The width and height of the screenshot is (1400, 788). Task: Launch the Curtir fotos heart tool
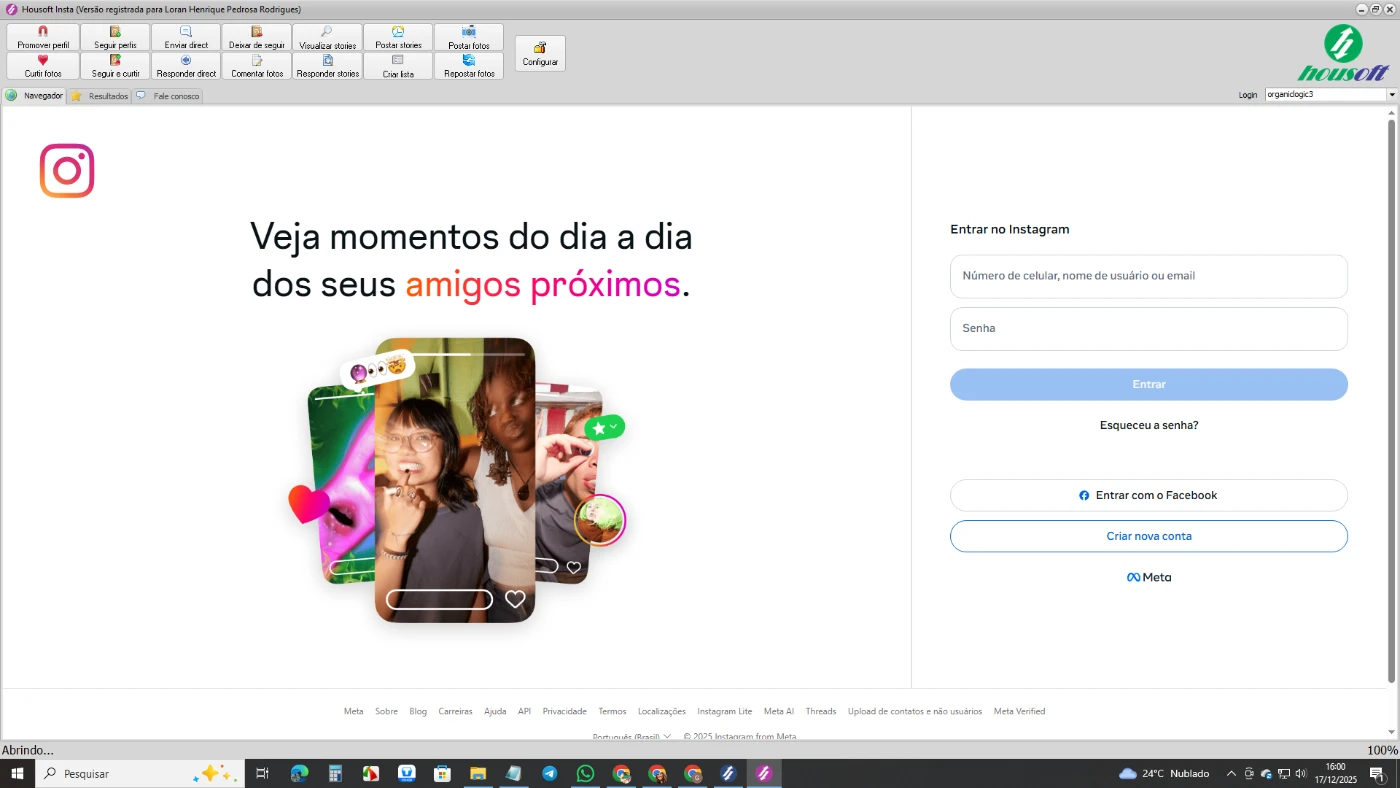tap(43, 66)
